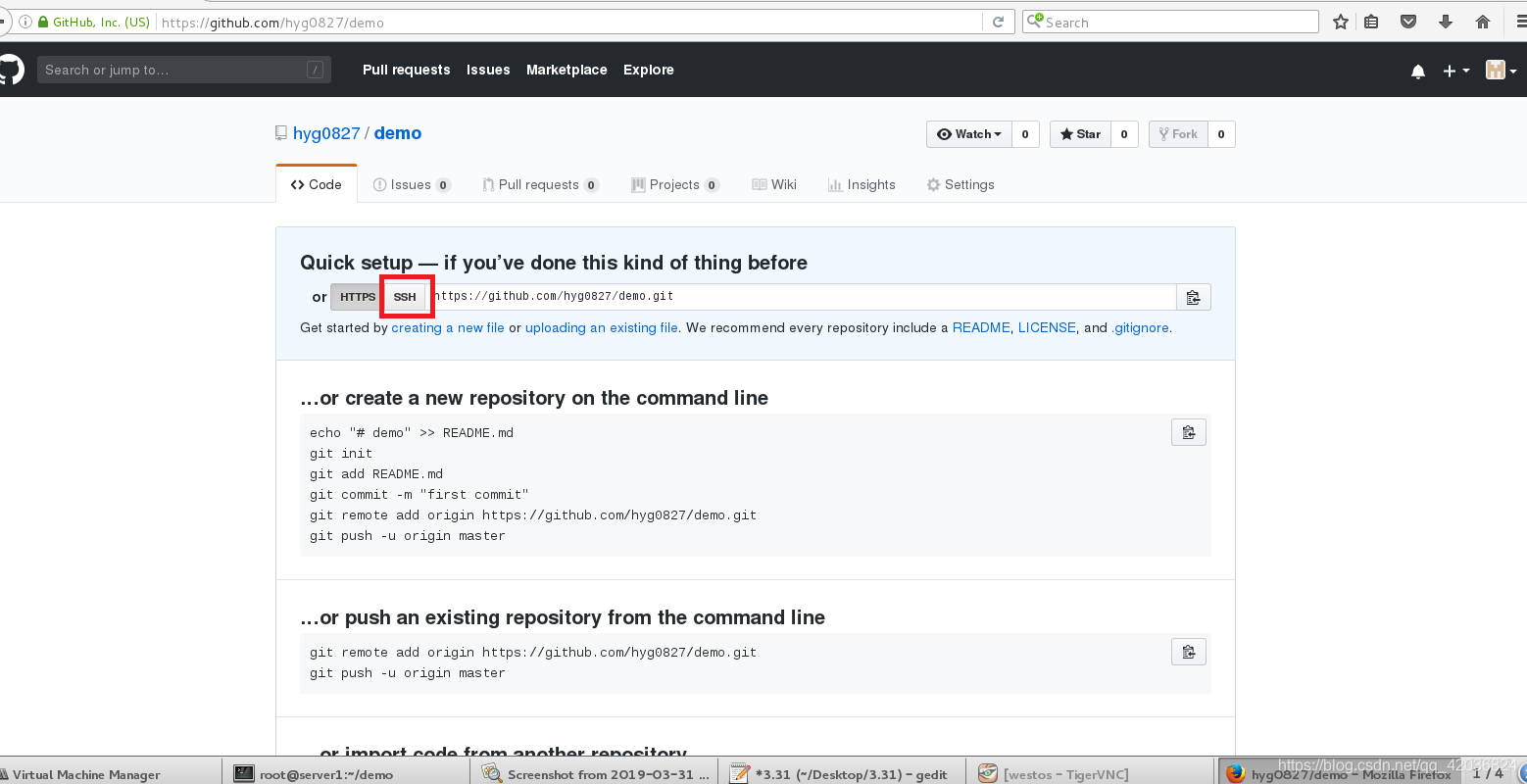Screen dimensions: 1527x784
Task: Click the slash shortcut hint in search
Action: point(315,70)
